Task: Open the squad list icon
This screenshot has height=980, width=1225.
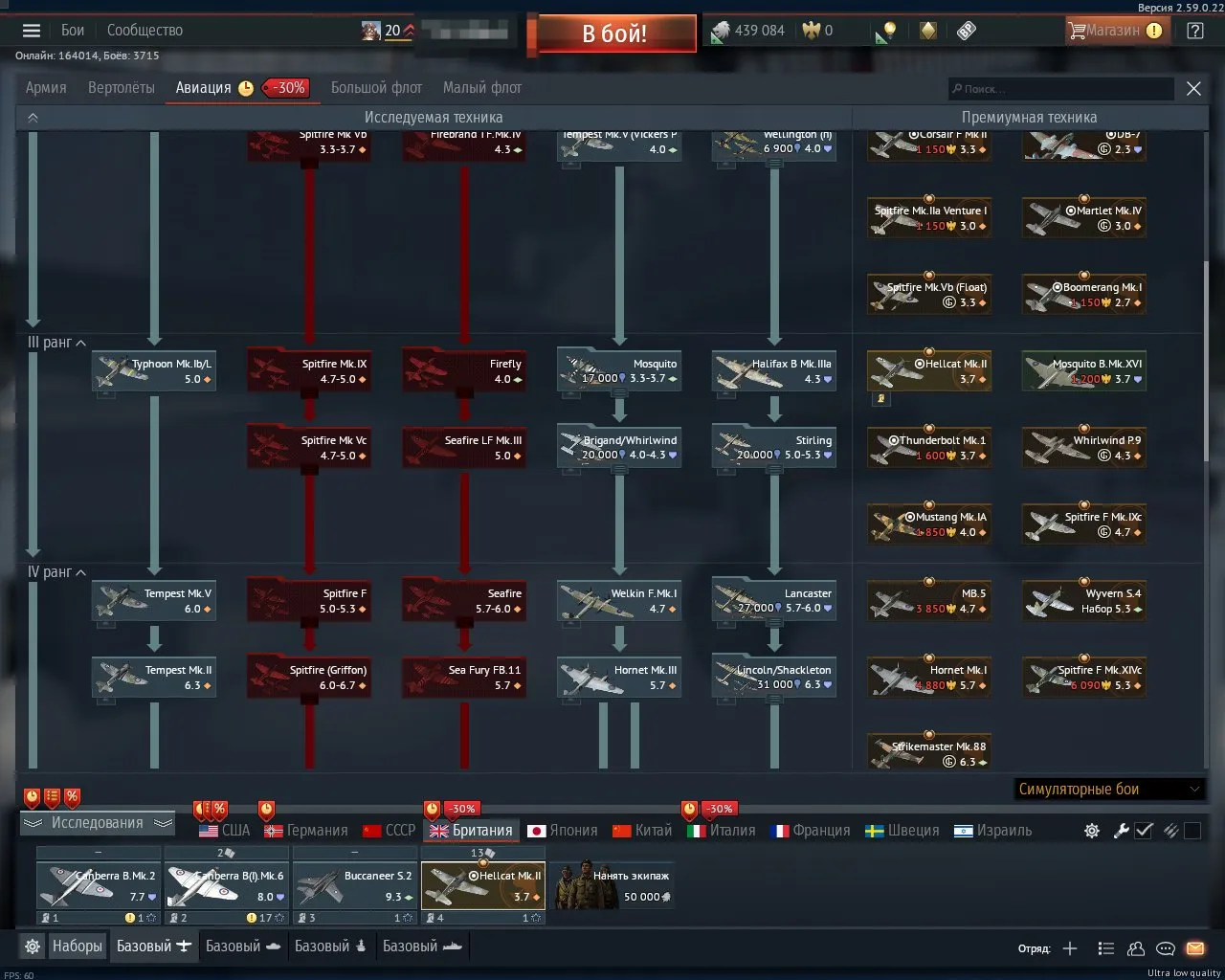Action: pyautogui.click(x=1105, y=948)
